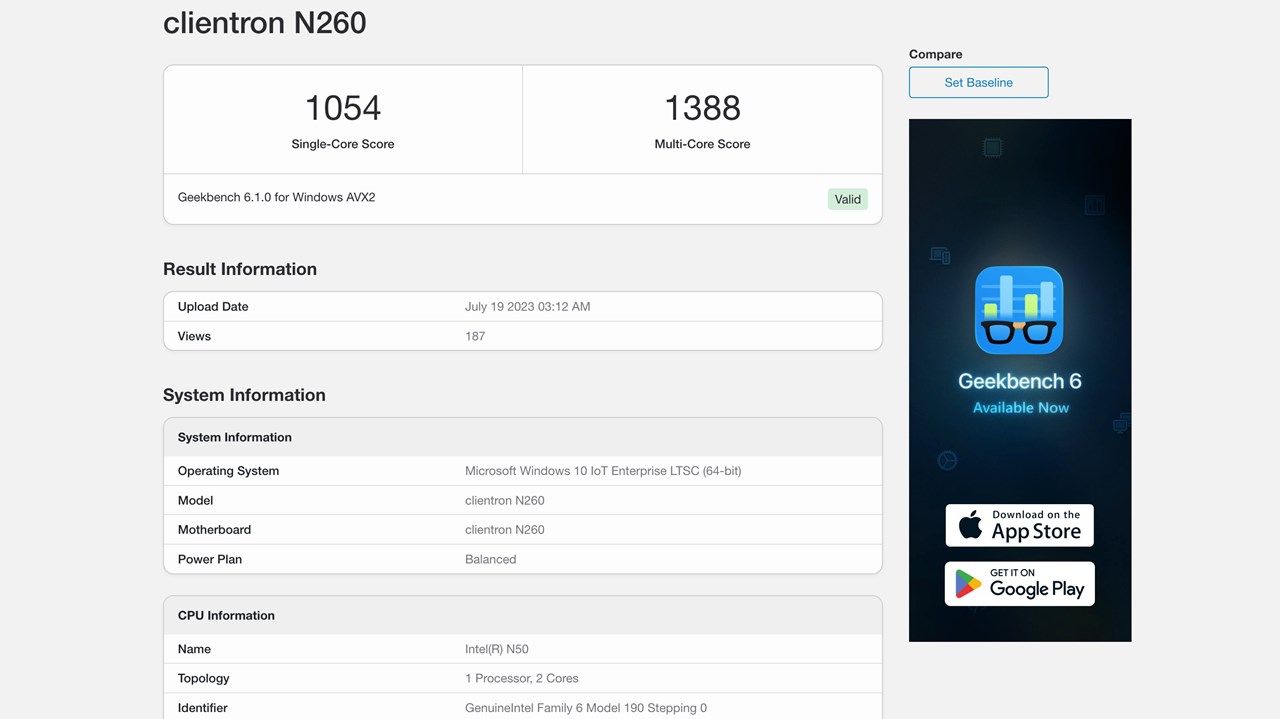The width and height of the screenshot is (1280, 719).
Task: Click the Get it on Google Play badge
Action: (1019, 584)
